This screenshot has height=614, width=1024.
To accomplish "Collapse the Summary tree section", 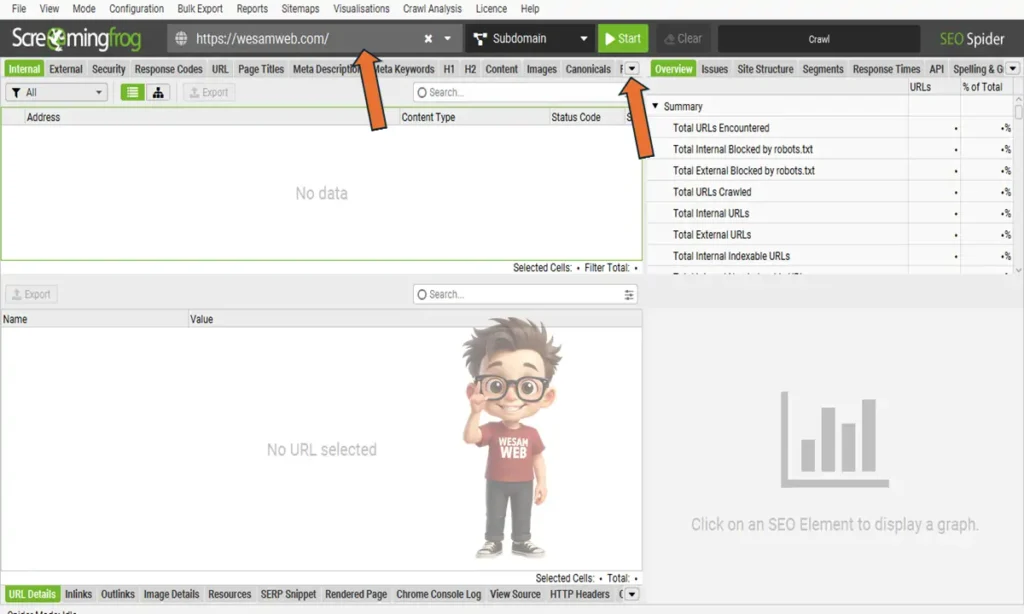I will point(656,106).
